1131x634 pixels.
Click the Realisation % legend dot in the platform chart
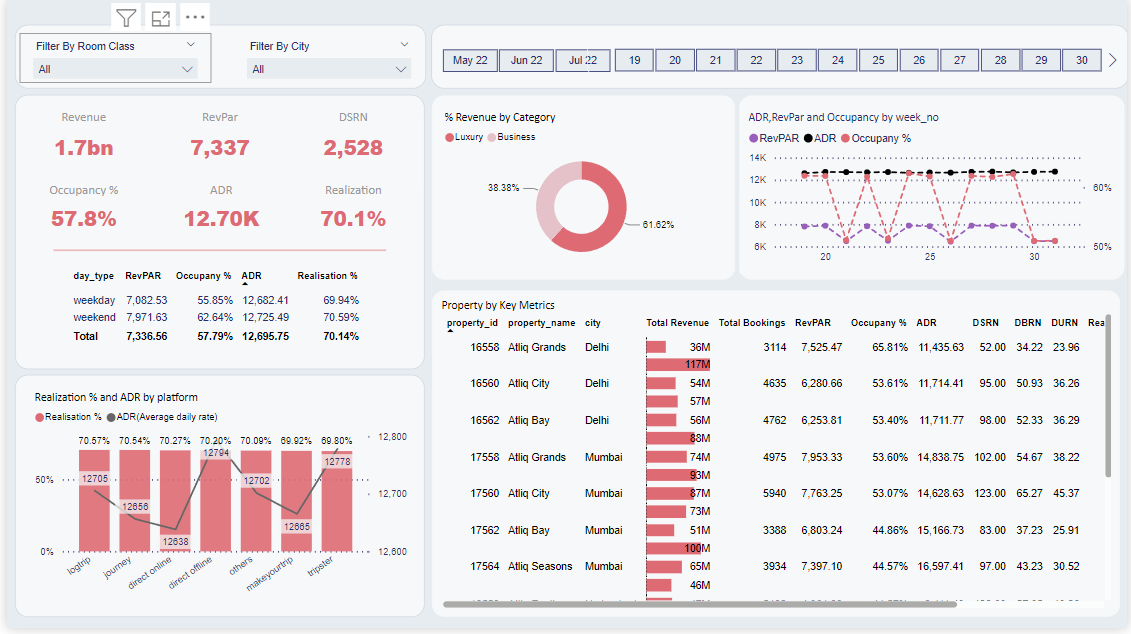click(x=39, y=417)
